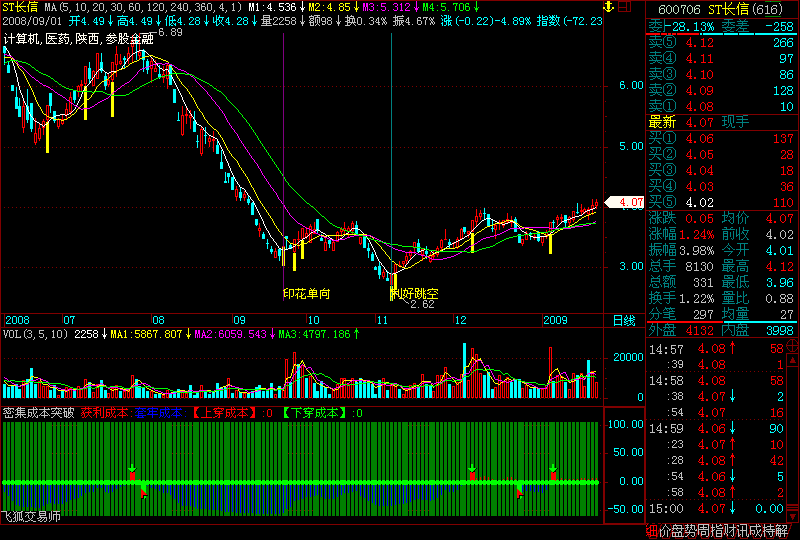
Task: Click the 2.62 low price label on the chart
Action: (422, 304)
